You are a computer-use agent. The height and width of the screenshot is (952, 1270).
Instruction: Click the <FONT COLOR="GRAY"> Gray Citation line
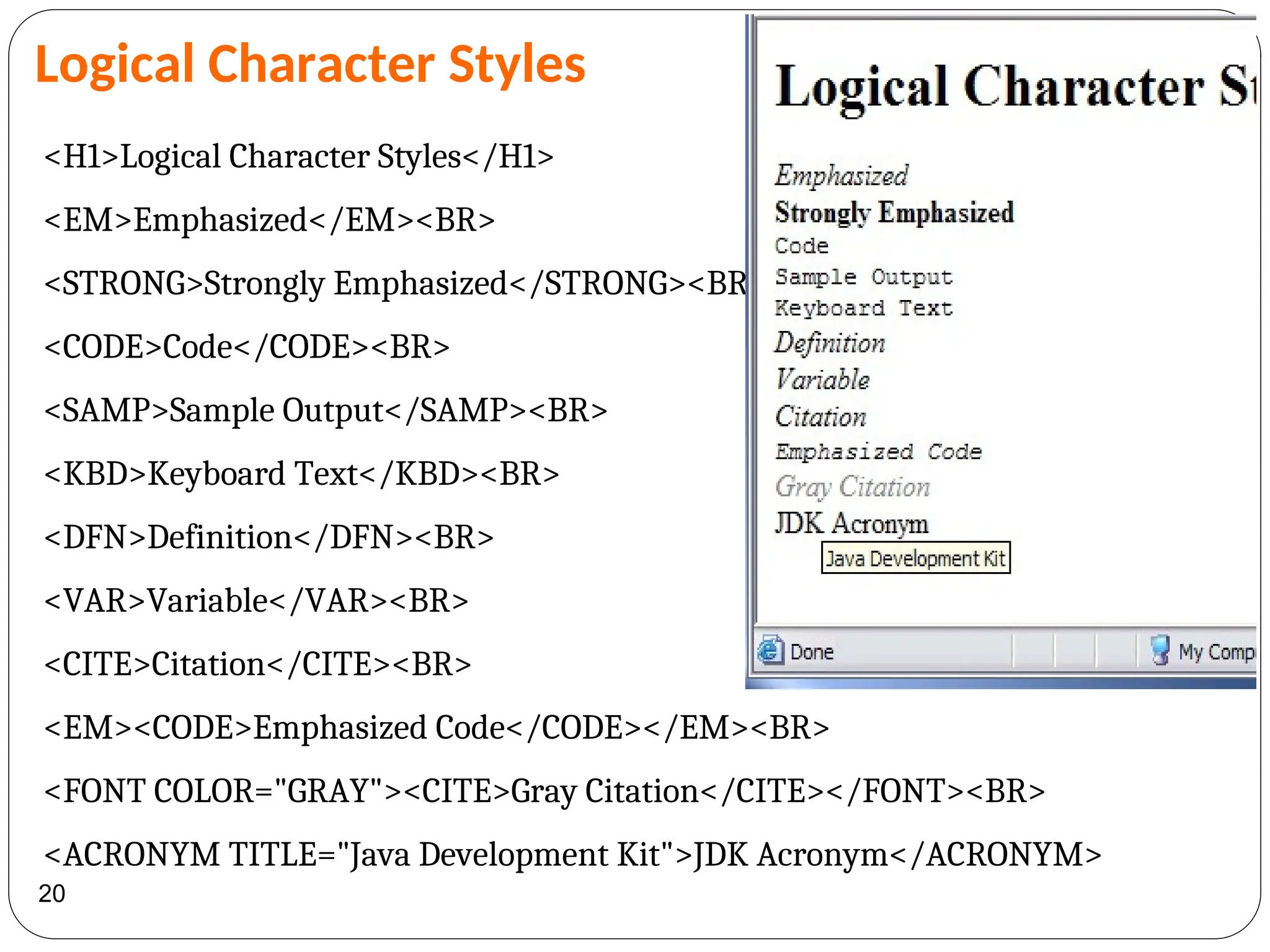544,792
